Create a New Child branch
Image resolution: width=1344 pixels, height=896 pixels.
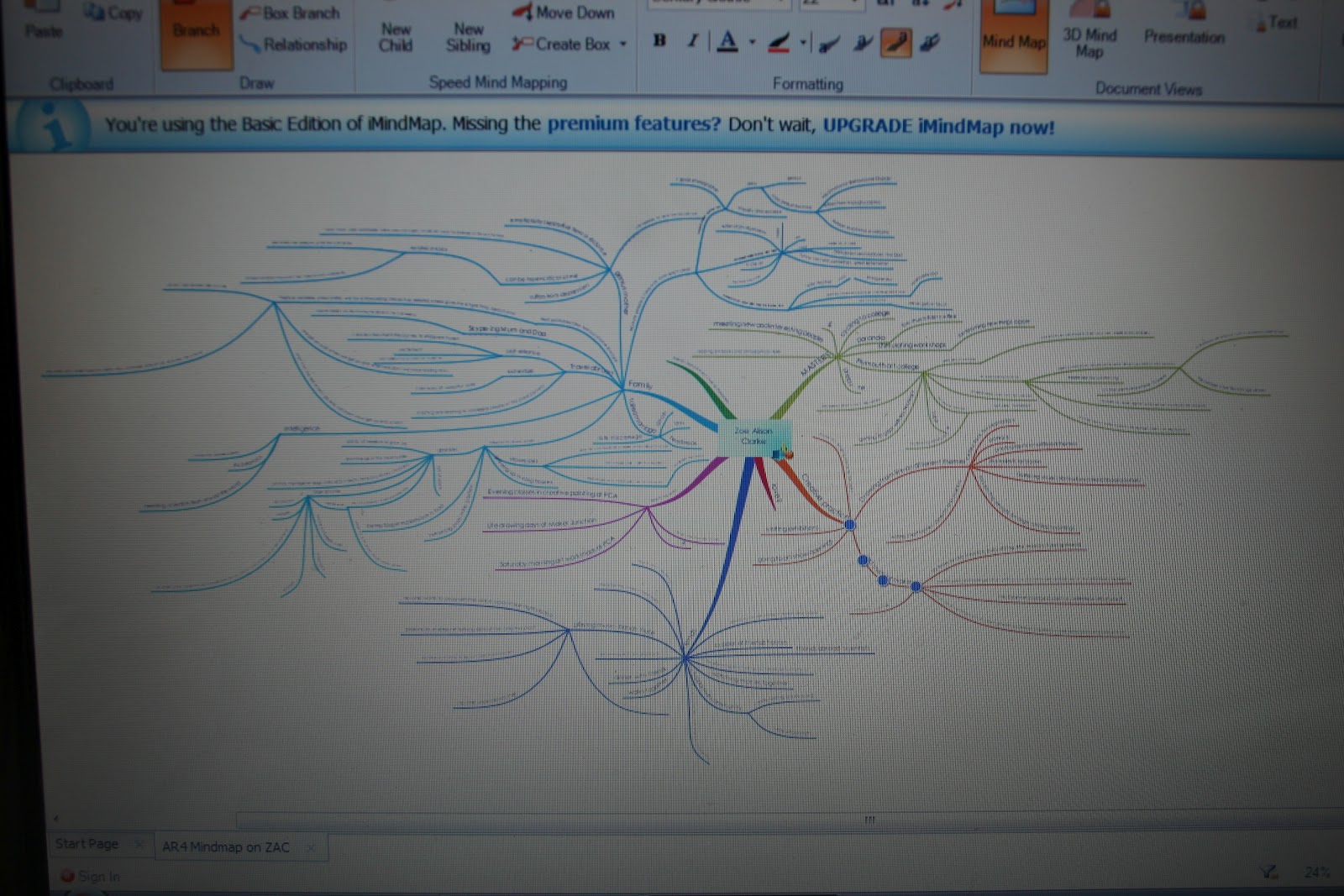[396, 36]
